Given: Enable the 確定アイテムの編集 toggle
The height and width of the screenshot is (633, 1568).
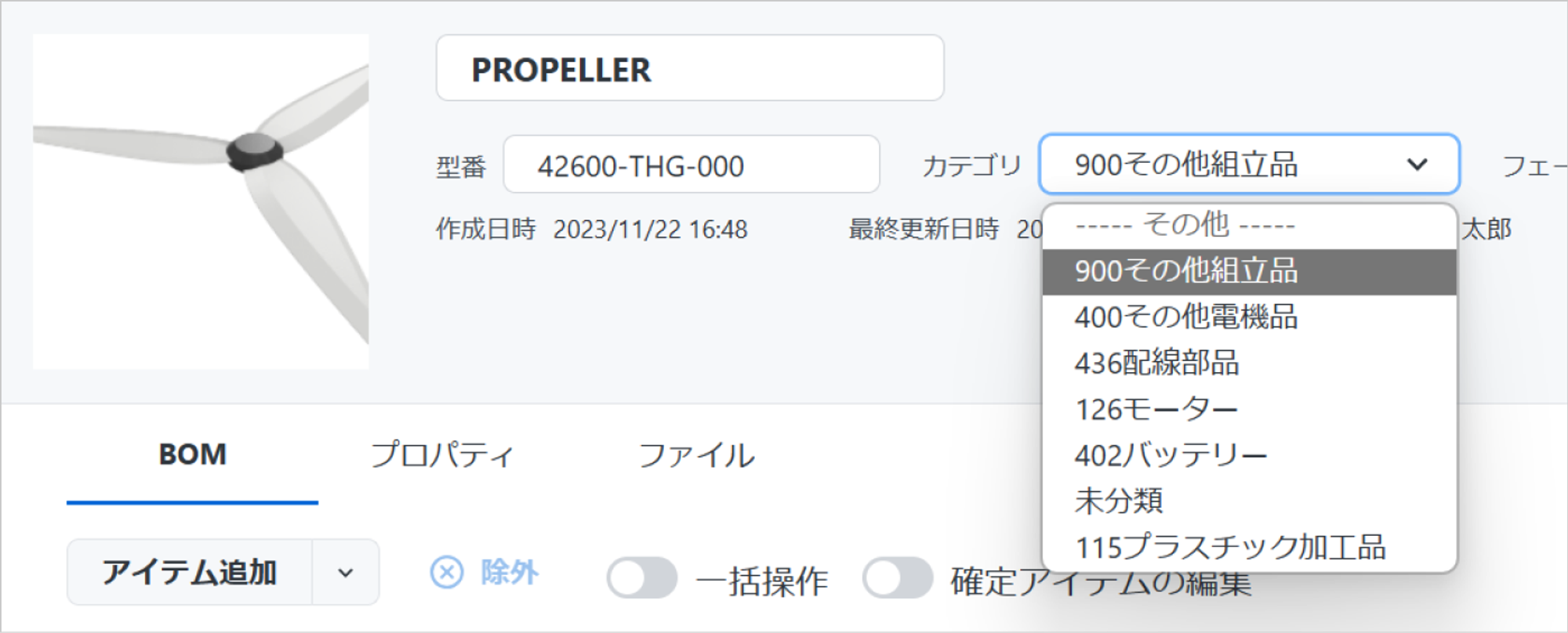Looking at the screenshot, I should [x=898, y=578].
